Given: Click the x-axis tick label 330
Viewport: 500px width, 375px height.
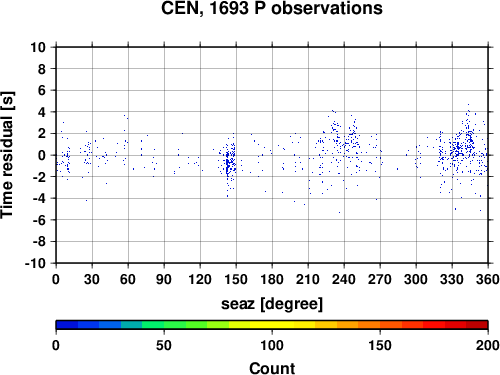Looking at the screenshot, I should point(452,279).
